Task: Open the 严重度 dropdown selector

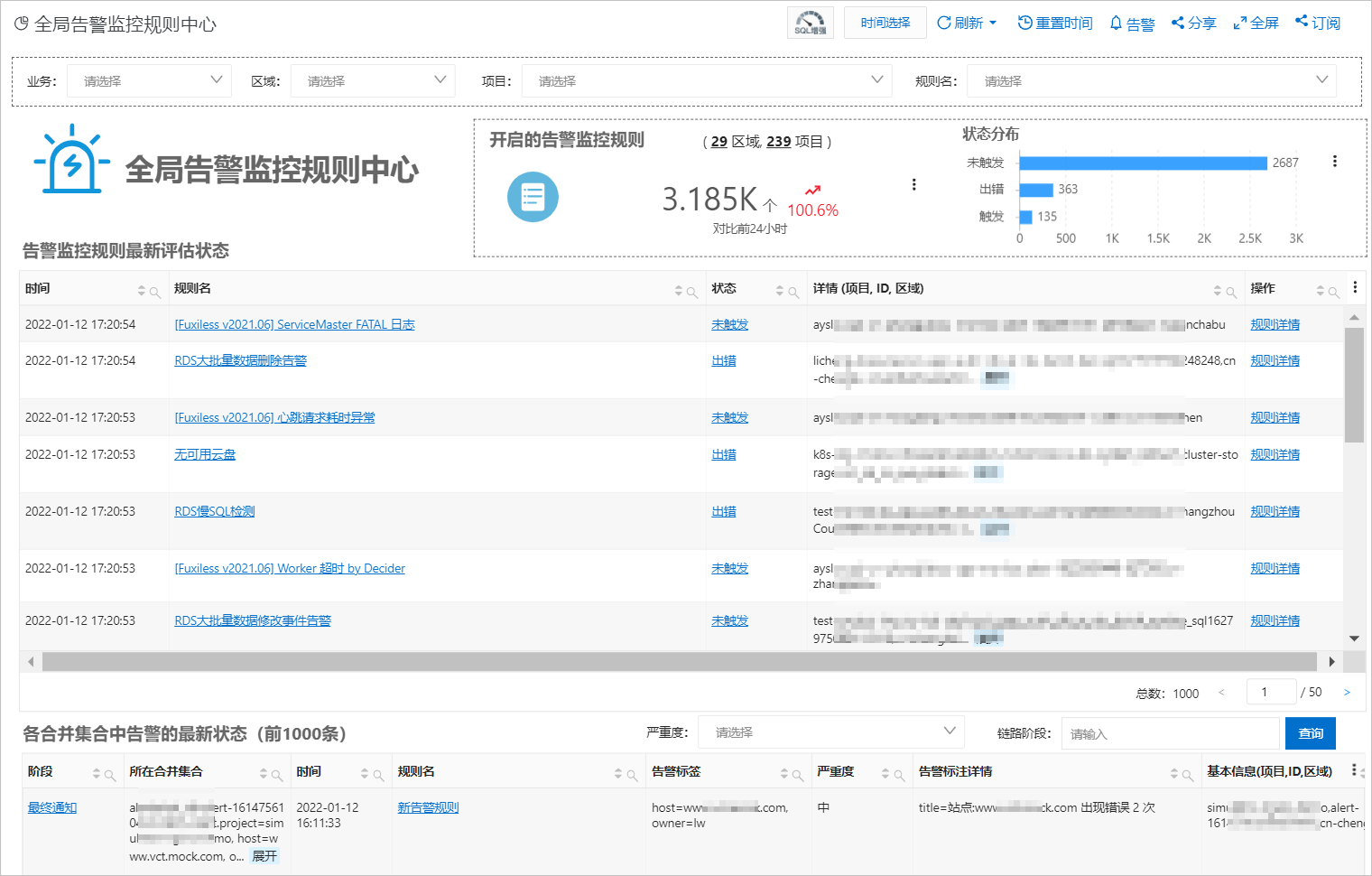Action: click(x=831, y=732)
